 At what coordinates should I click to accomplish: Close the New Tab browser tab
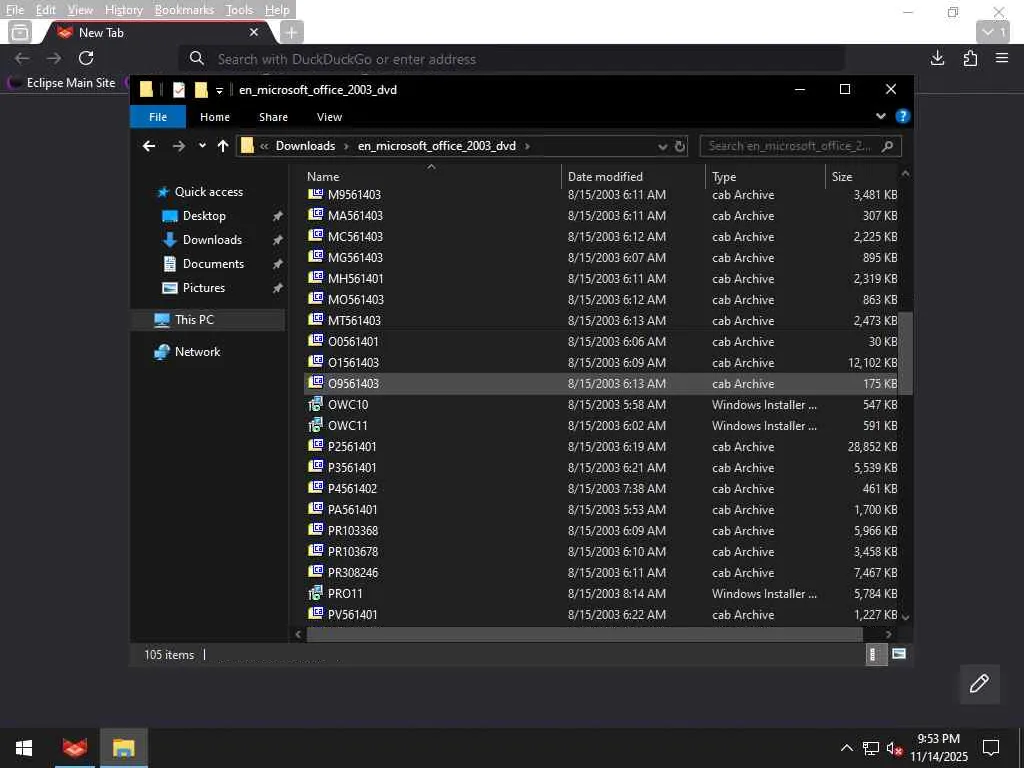tap(254, 32)
